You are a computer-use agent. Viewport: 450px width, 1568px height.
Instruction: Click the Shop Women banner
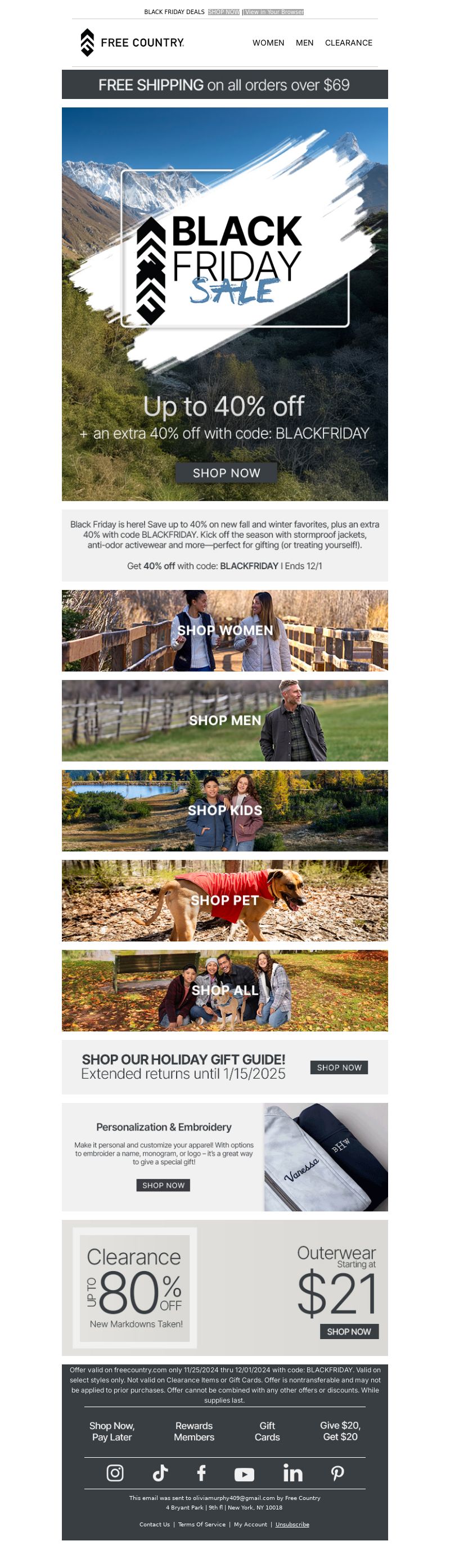(224, 630)
